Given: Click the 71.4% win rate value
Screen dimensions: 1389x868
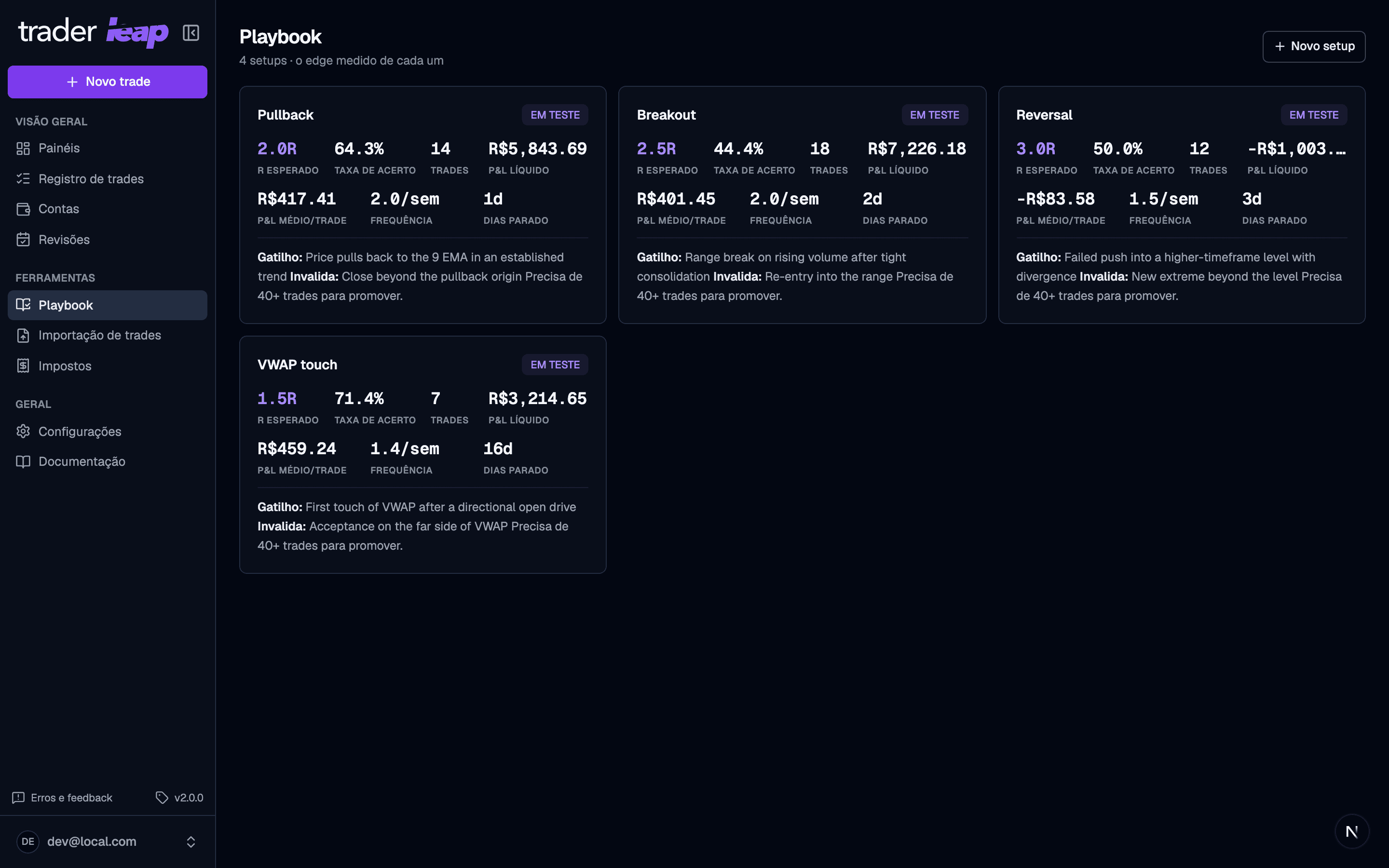Looking at the screenshot, I should pyautogui.click(x=359, y=398).
